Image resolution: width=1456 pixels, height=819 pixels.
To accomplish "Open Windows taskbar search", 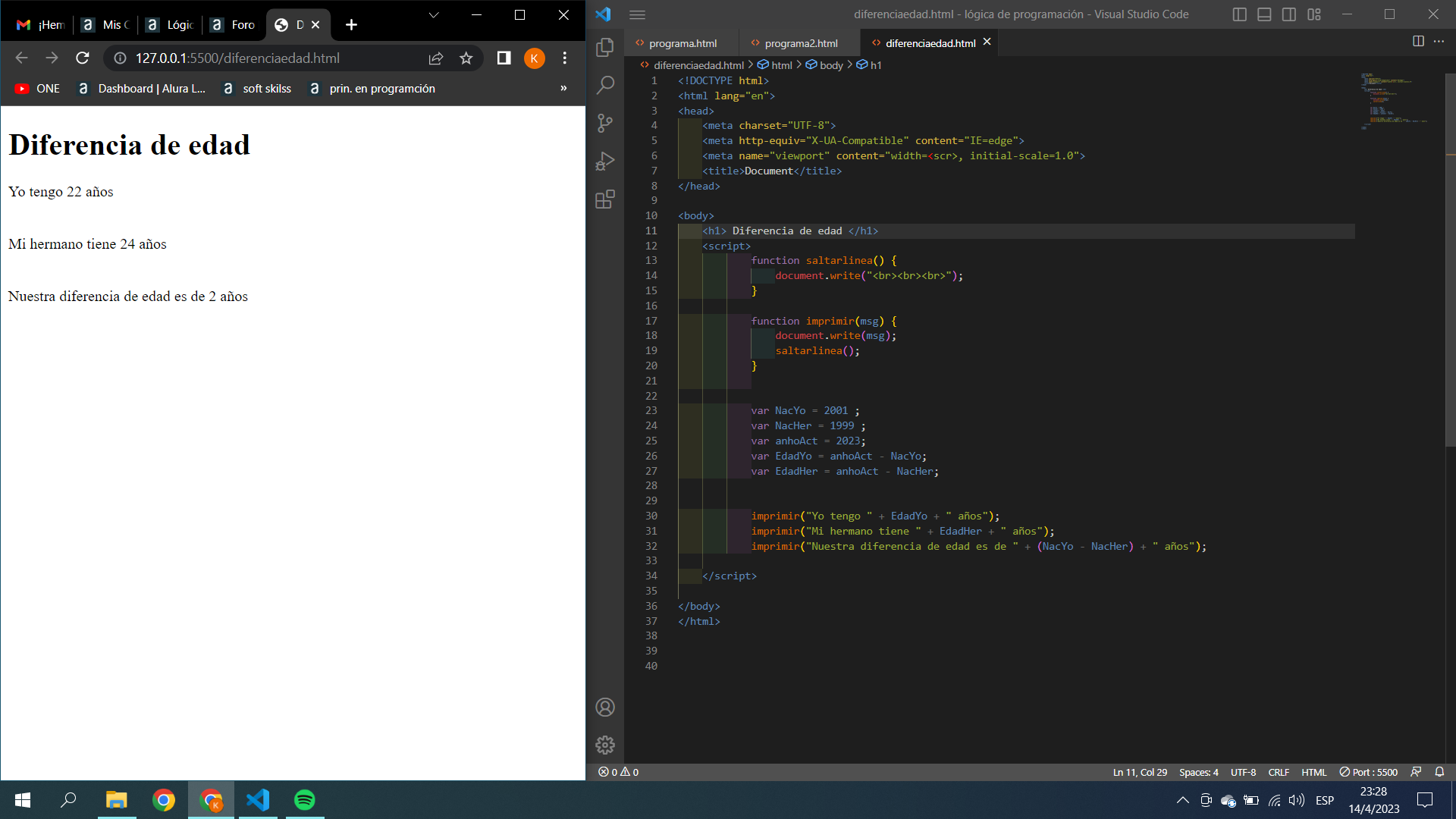I will coord(68,800).
